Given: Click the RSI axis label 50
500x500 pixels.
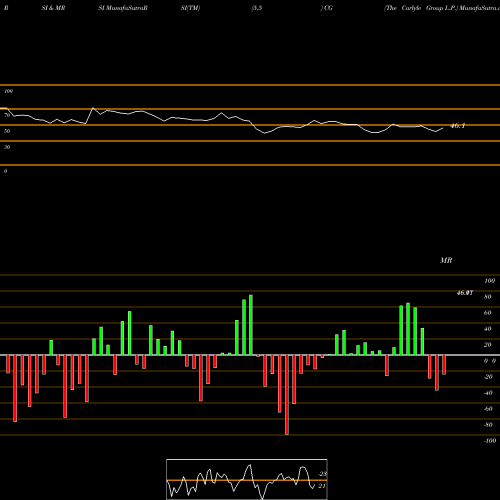Looking at the screenshot, I should [7, 131].
